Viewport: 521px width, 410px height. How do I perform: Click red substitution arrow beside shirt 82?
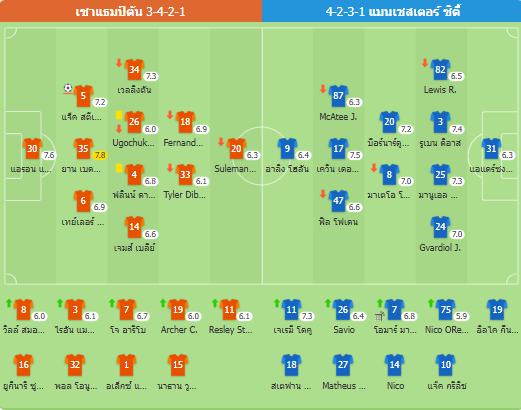click(x=425, y=63)
